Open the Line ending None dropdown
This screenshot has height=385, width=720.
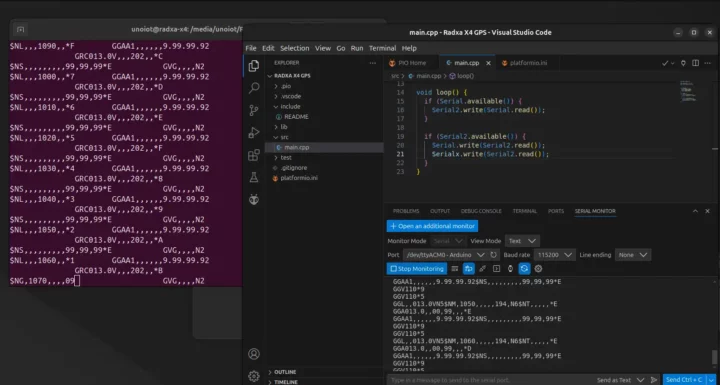(x=633, y=255)
